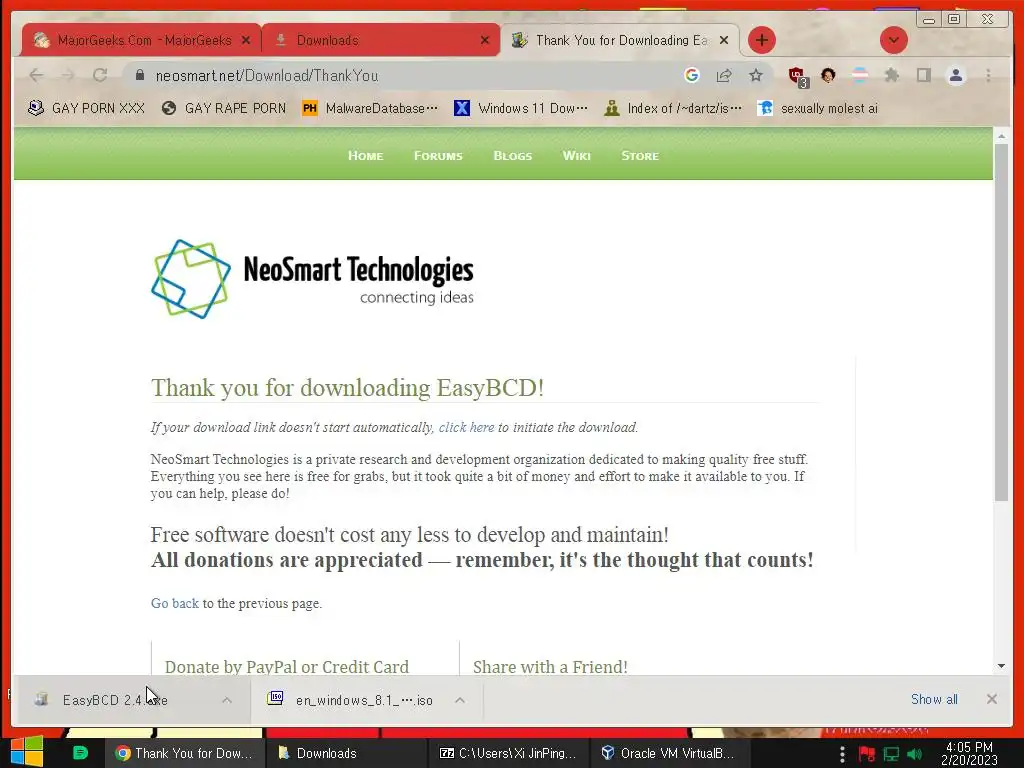Click the volume speaker tray icon

[914, 754]
